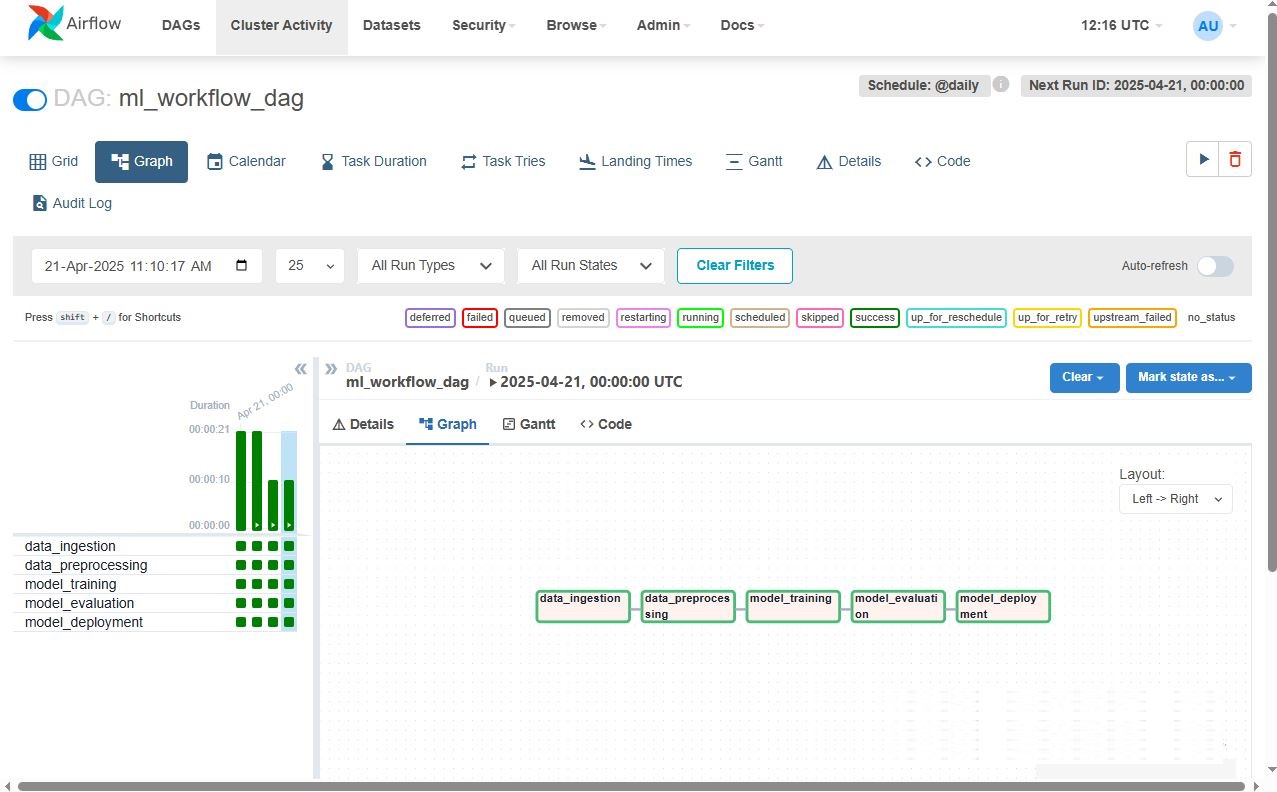1277x792 pixels.
Task: Open the Docs menu
Action: coord(742,26)
